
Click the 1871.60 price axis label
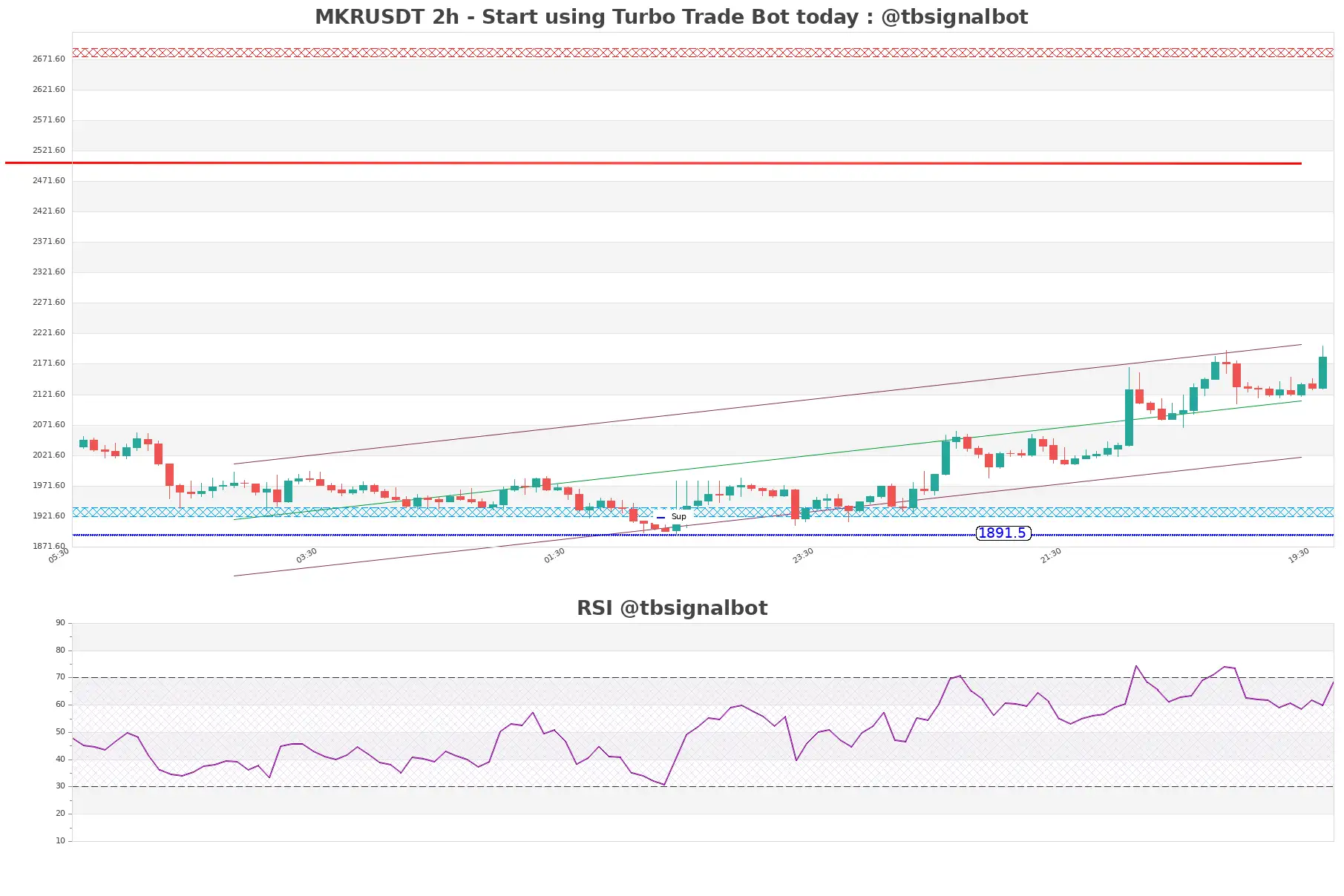pos(49,546)
